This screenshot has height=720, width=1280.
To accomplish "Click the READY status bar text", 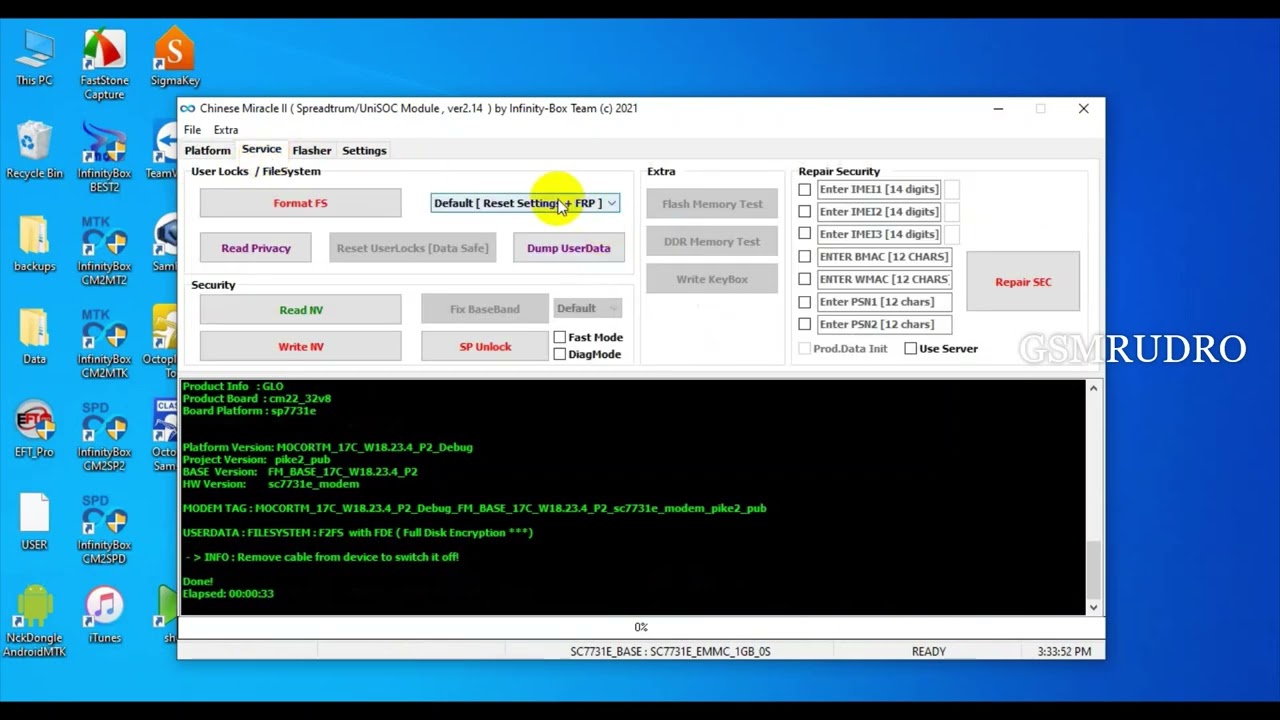I will pos(928,651).
